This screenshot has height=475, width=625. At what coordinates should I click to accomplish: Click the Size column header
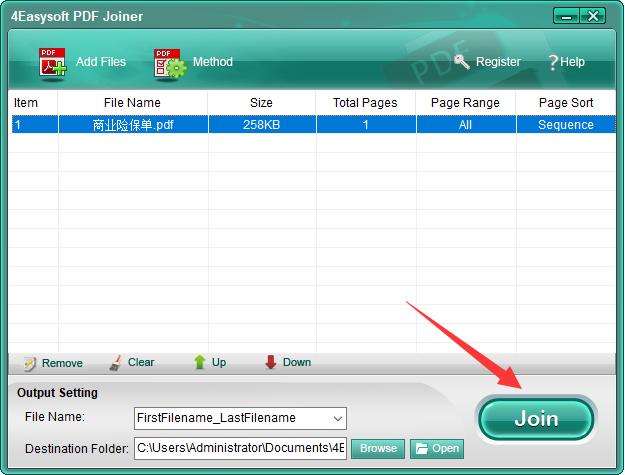[261, 103]
